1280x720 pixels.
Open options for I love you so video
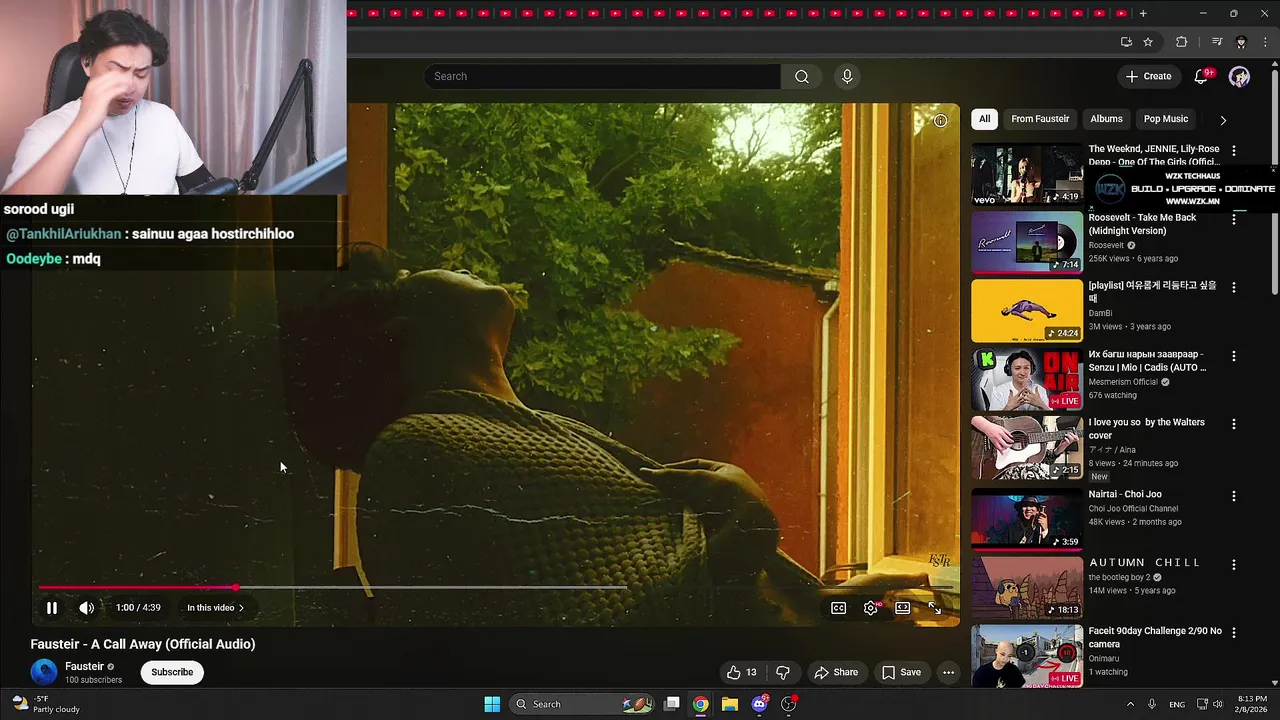point(1233,424)
